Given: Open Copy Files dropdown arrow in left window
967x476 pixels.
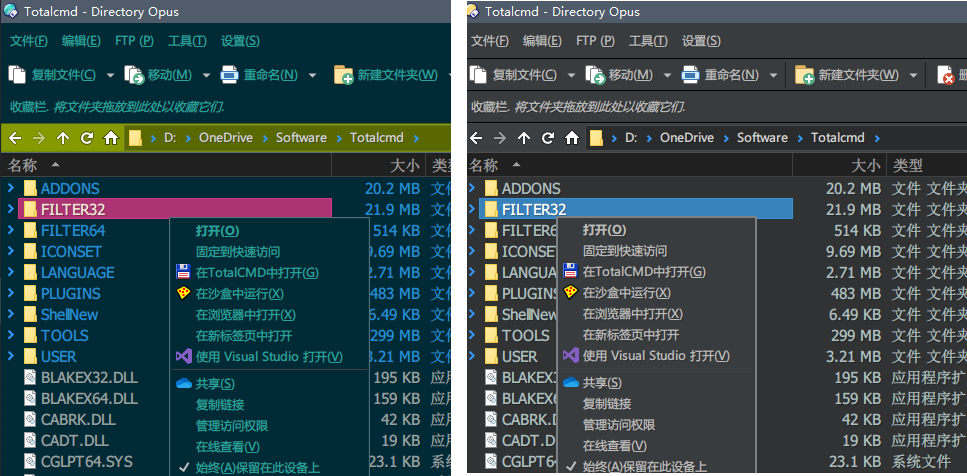Looking at the screenshot, I should point(110,75).
